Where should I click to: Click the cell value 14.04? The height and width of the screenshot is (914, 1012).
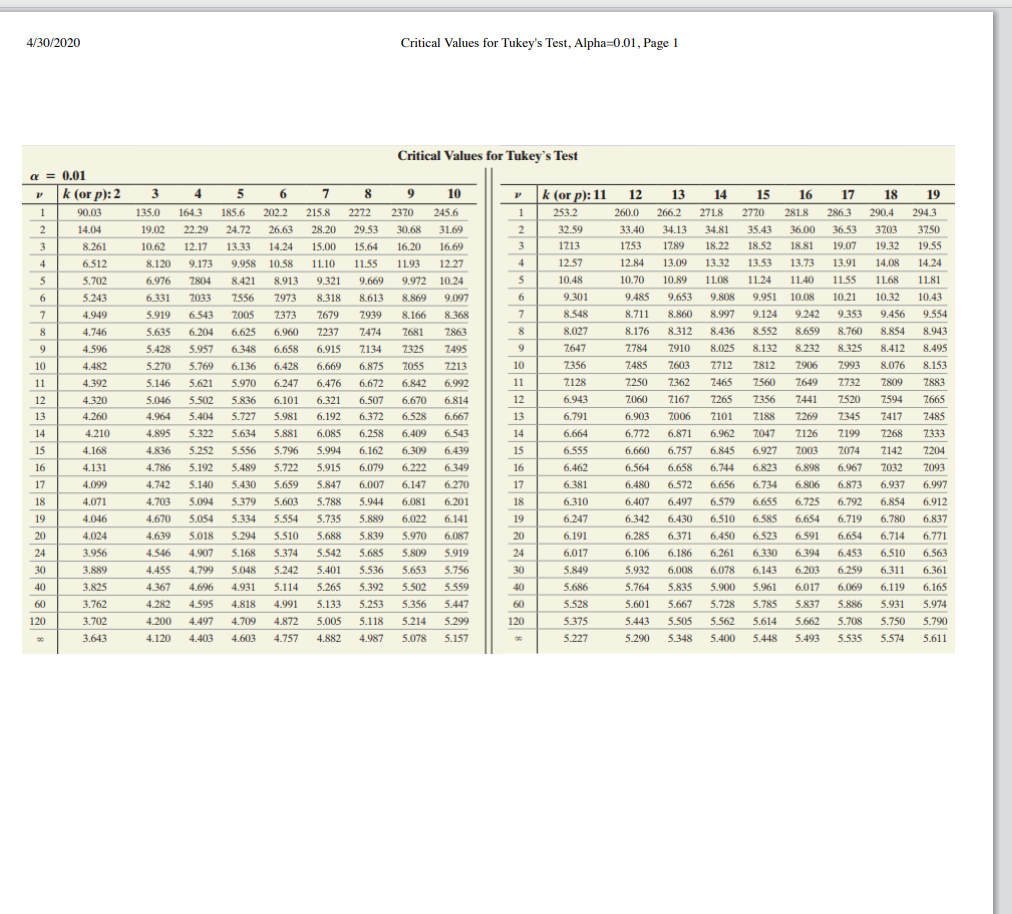coord(90,230)
